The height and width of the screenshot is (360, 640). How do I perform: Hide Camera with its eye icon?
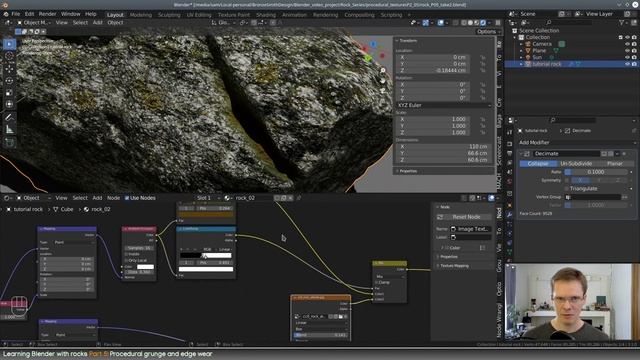coord(627,44)
